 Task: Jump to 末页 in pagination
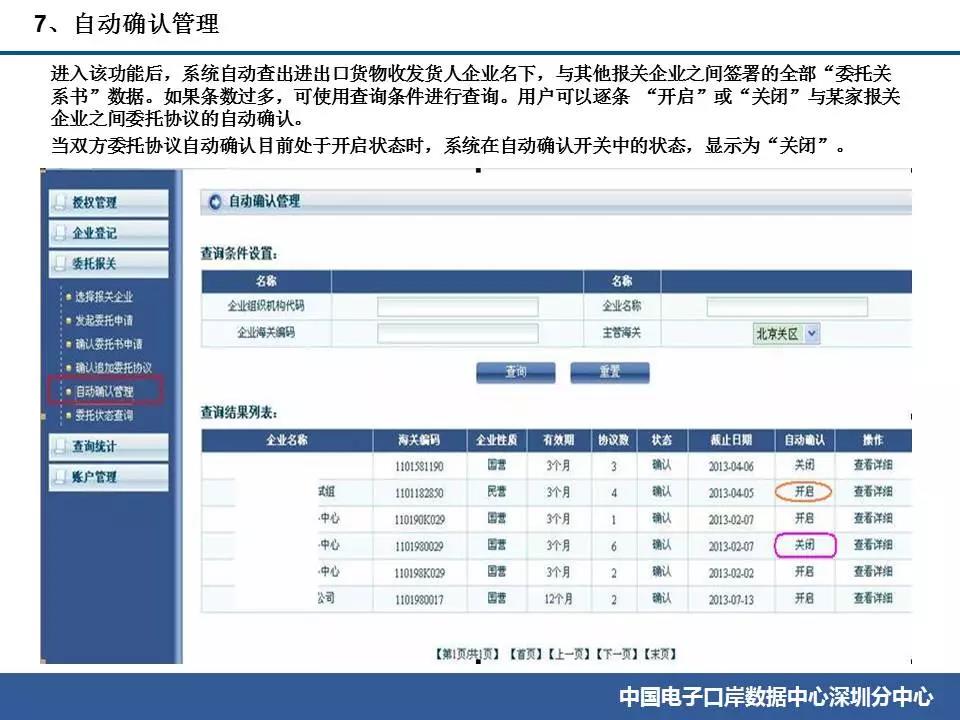pyautogui.click(x=660, y=654)
